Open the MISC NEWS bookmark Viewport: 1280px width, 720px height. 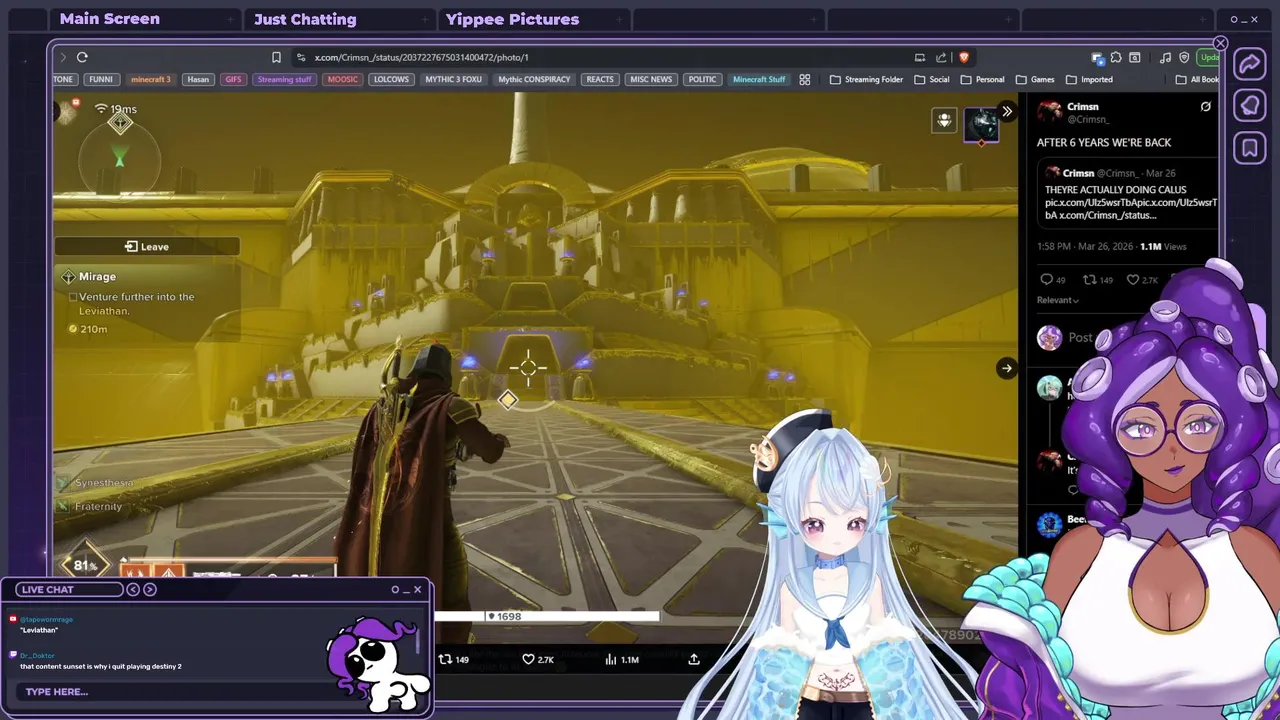[651, 80]
